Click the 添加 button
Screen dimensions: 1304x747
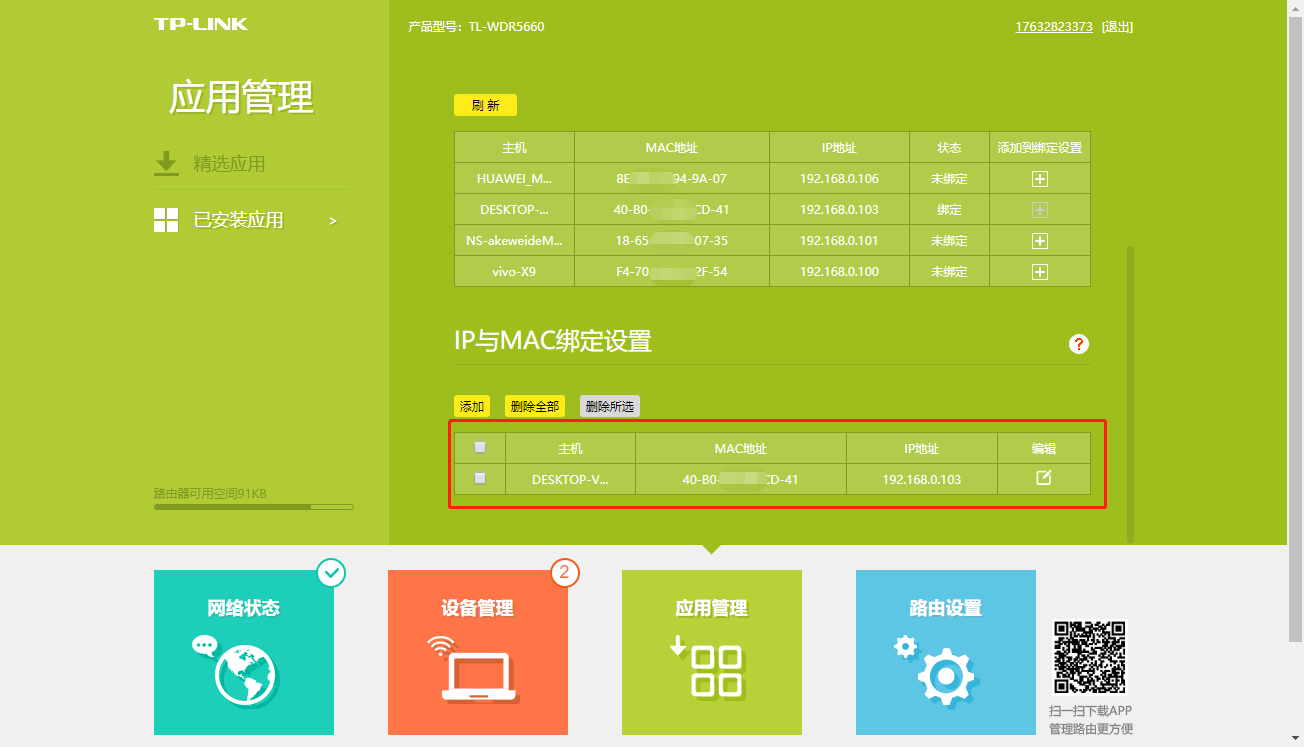pos(472,406)
